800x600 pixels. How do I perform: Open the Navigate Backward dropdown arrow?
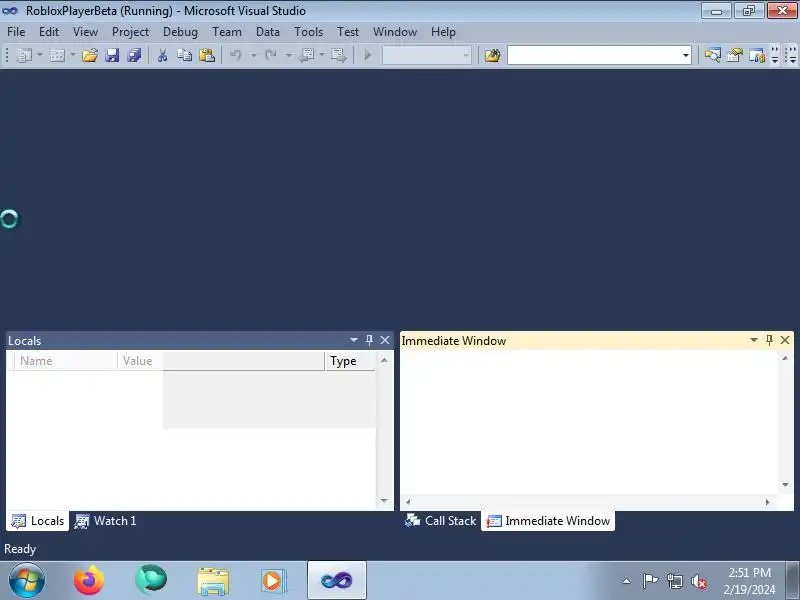click(x=322, y=55)
